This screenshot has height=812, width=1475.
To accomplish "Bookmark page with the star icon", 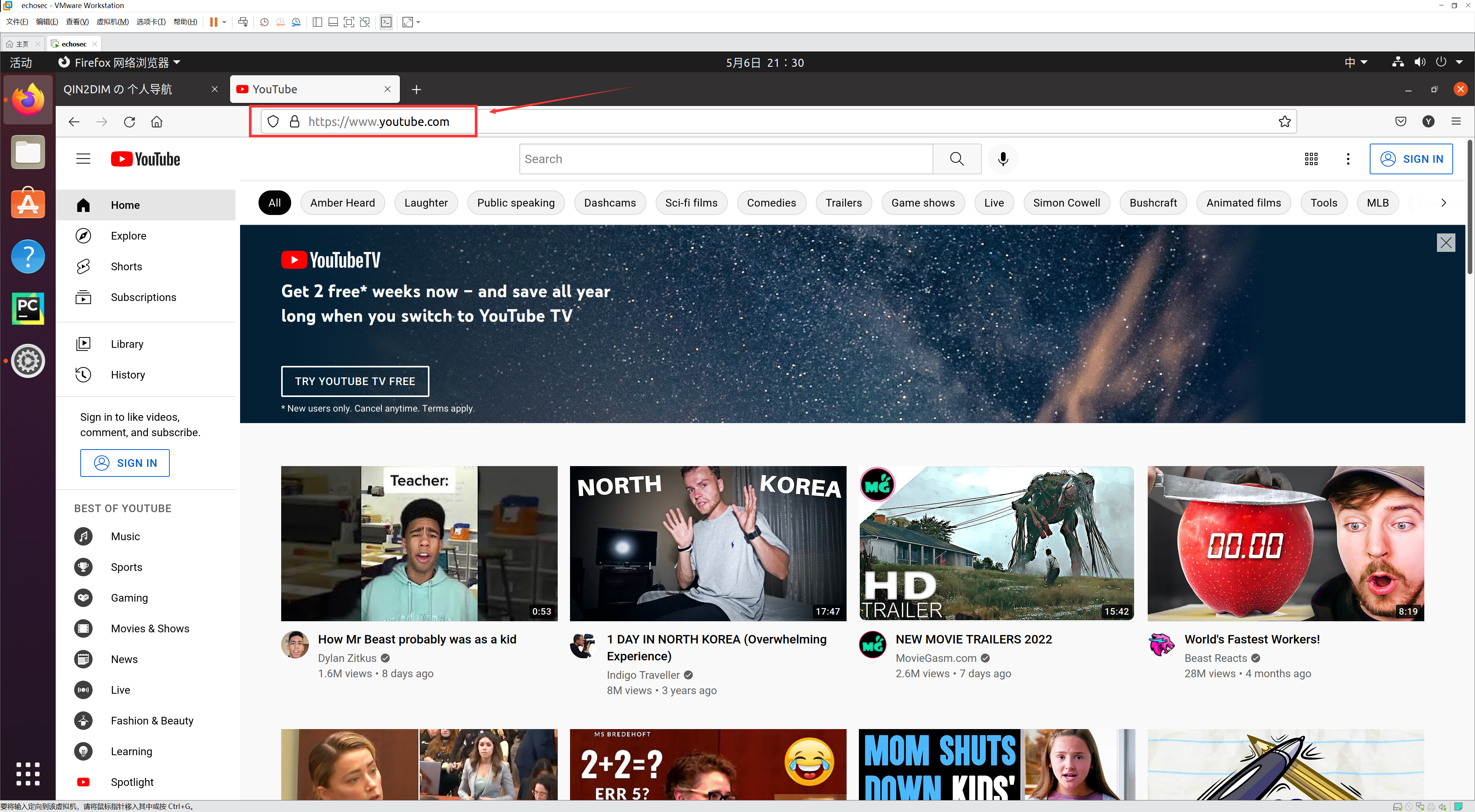I will (x=1284, y=121).
